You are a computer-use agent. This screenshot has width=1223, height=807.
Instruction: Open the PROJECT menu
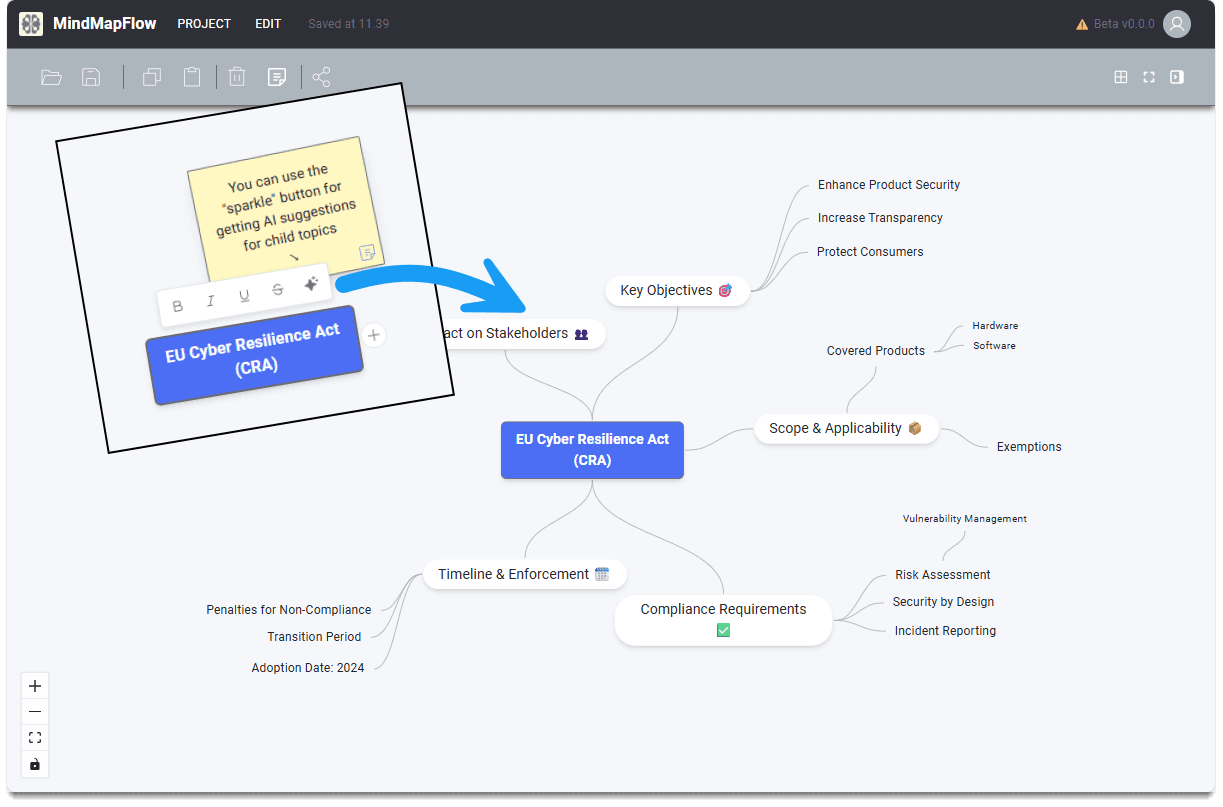204,23
